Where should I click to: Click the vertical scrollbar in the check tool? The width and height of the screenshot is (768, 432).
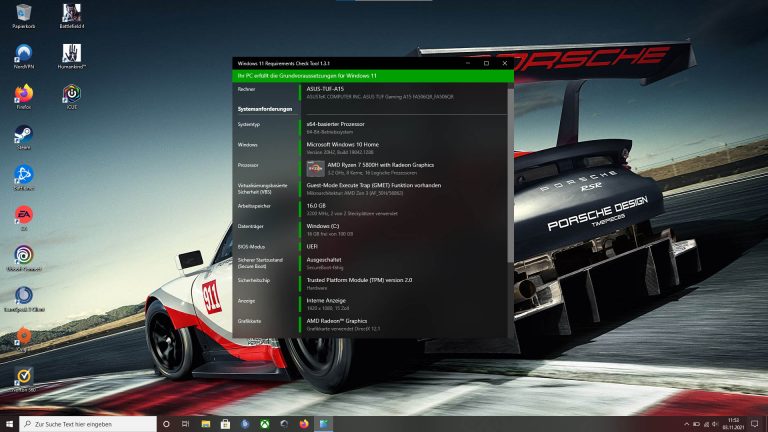point(511,200)
